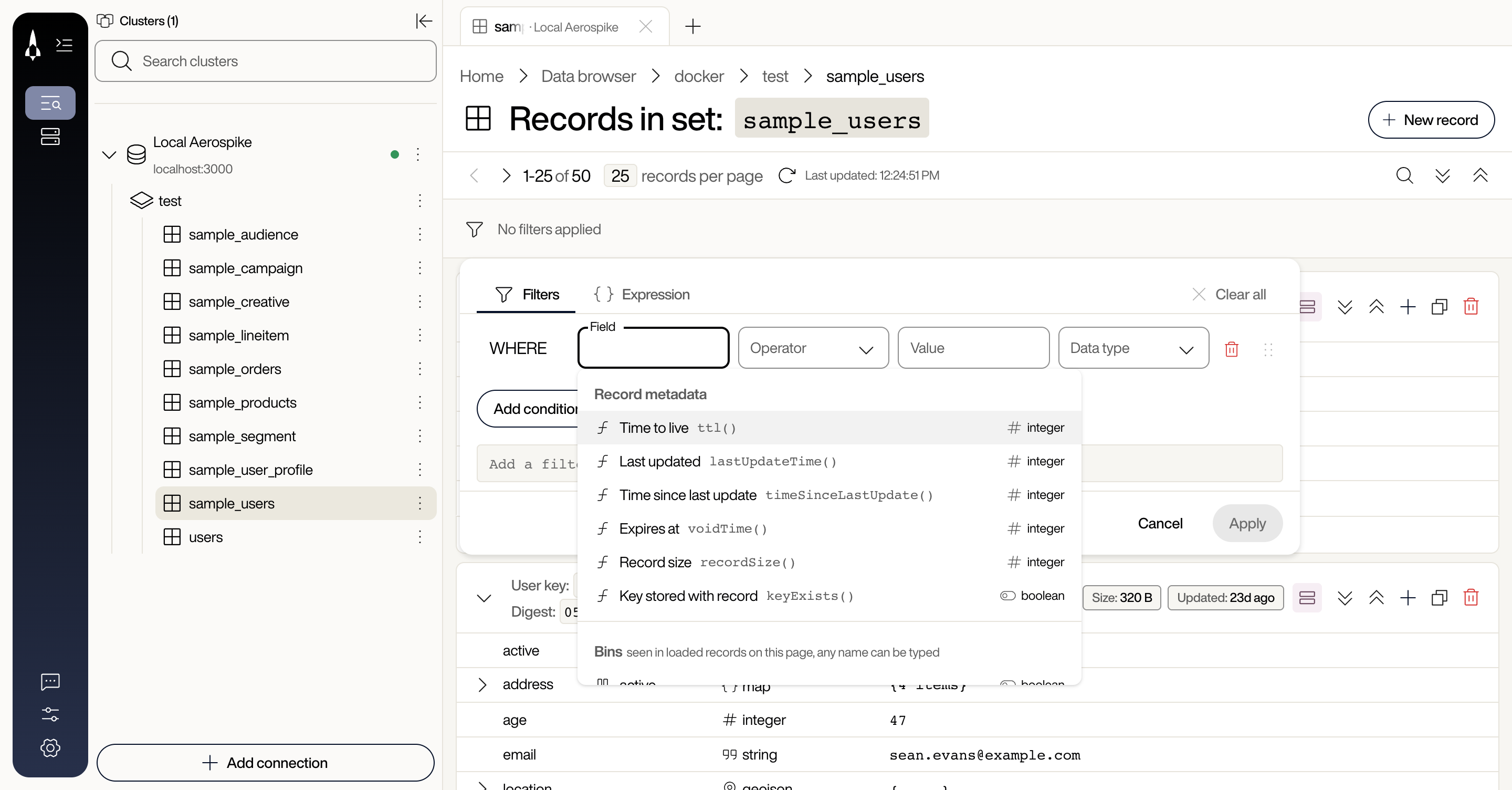Screen dimensions: 1512x790
Task: Refresh the records list
Action: pyautogui.click(x=786, y=175)
